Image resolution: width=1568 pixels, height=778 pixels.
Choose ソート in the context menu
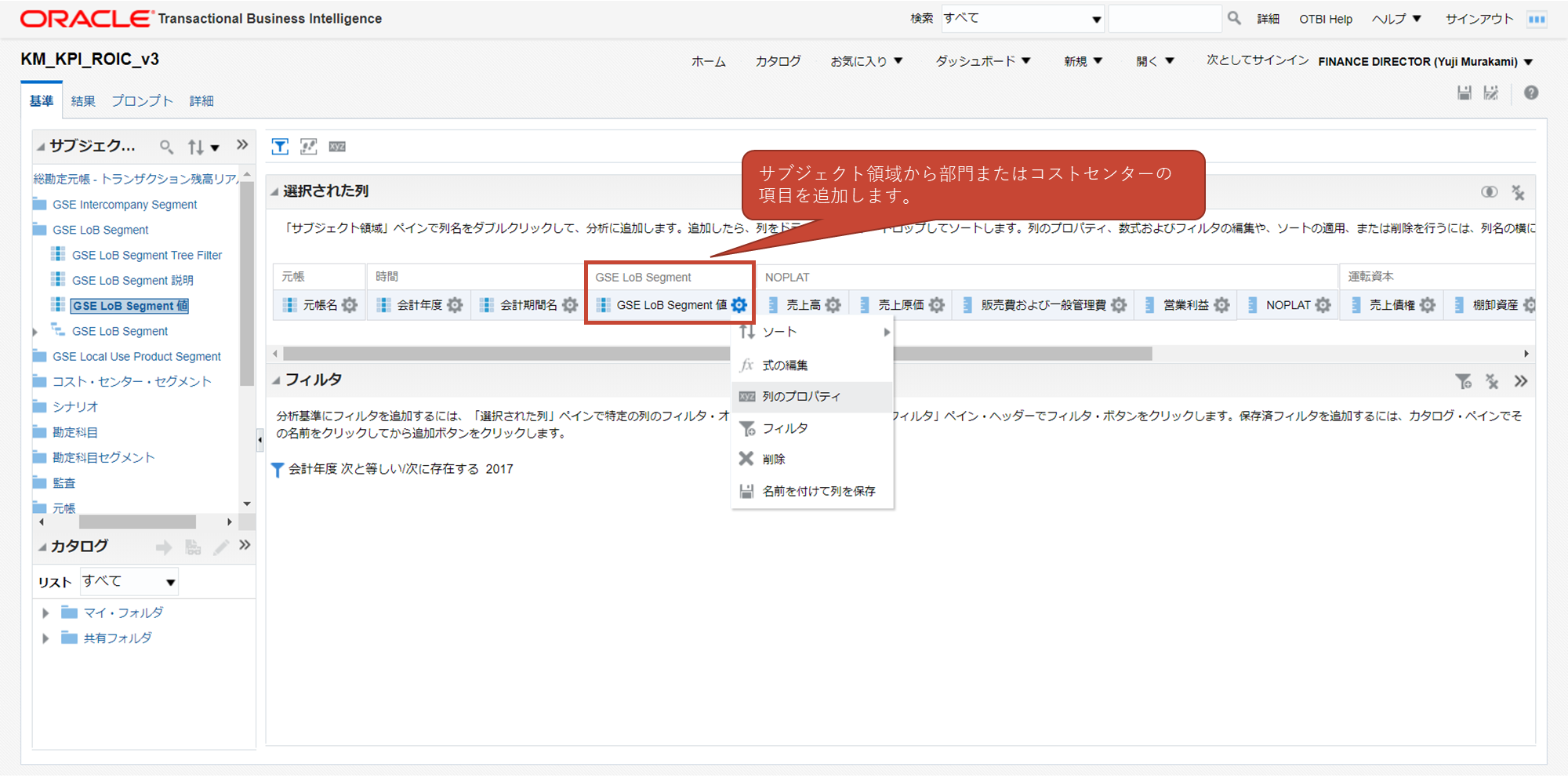coord(813,333)
